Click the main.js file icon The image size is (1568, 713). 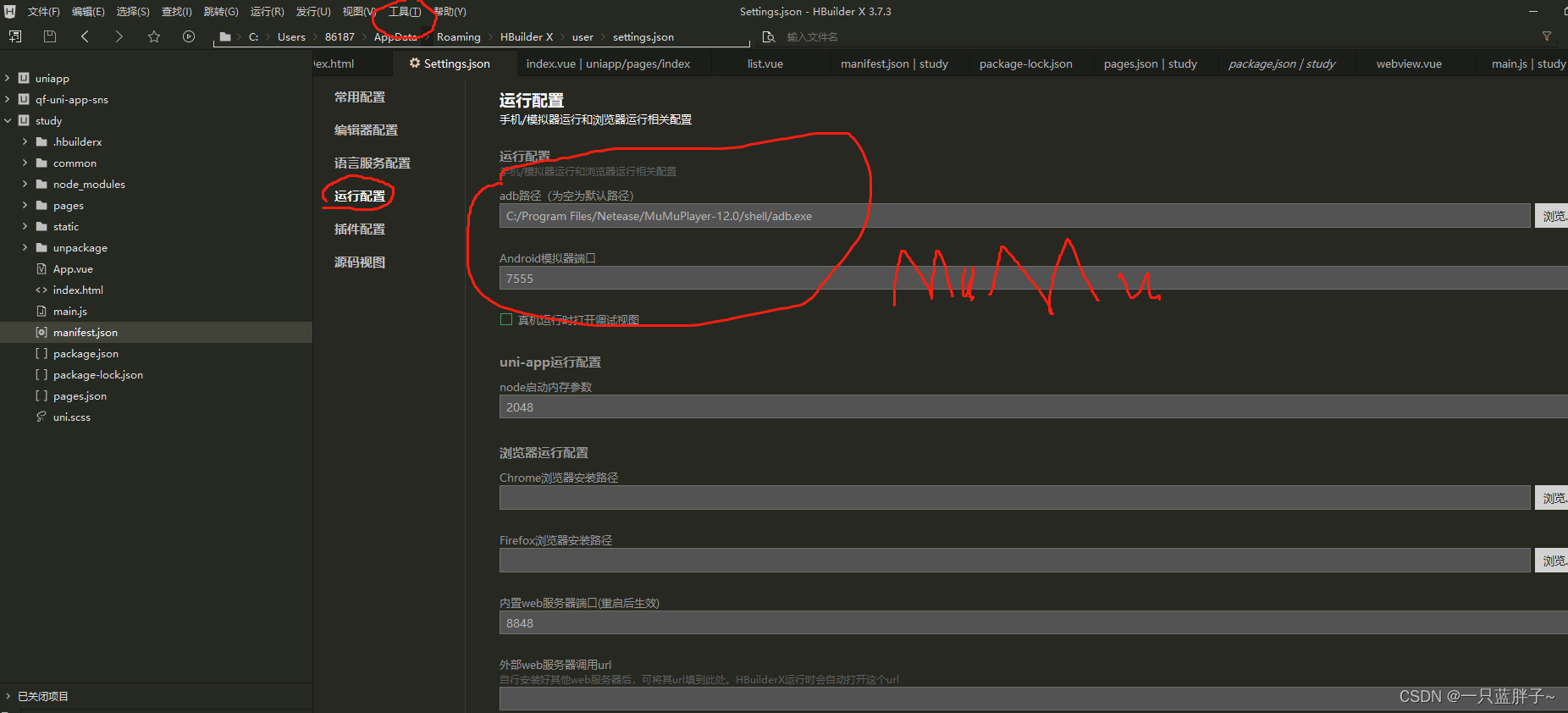point(41,311)
